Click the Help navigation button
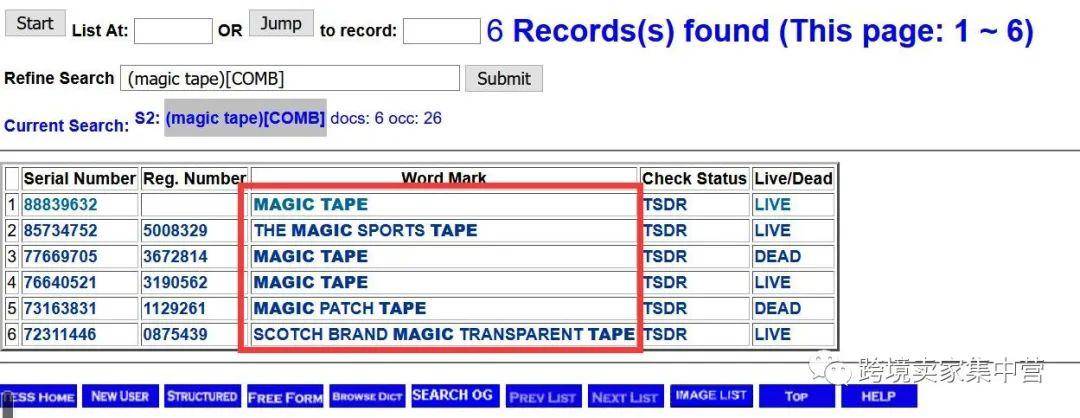This screenshot has height=418, width=1080. pos(877,397)
